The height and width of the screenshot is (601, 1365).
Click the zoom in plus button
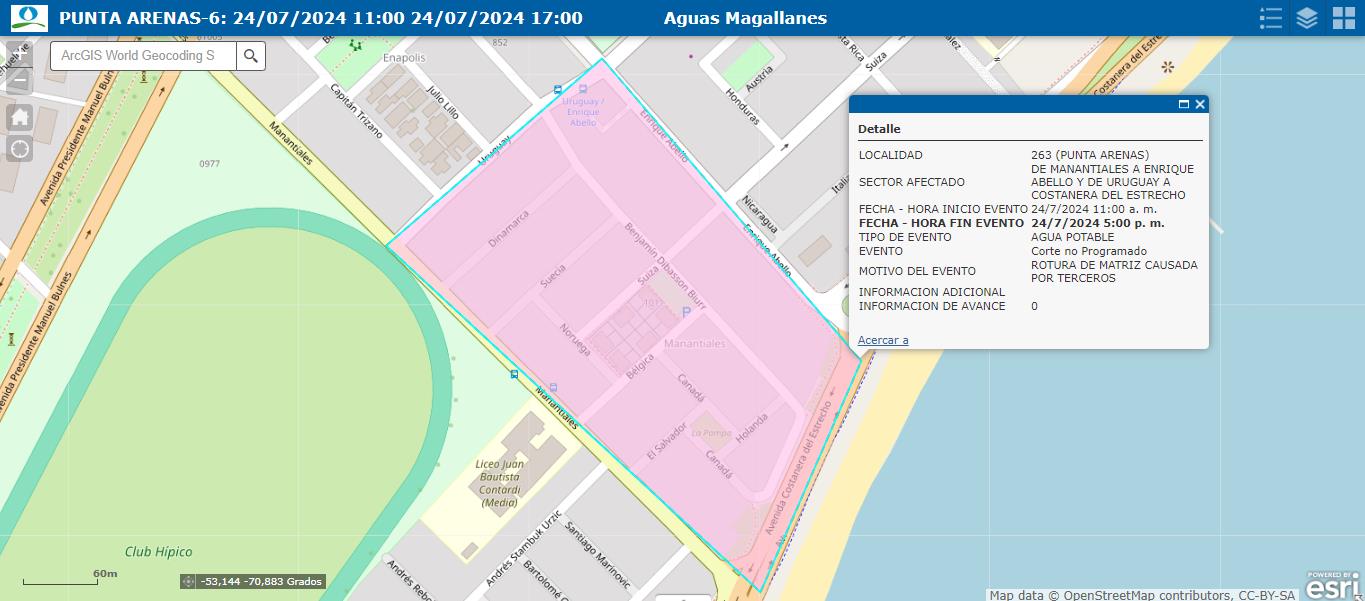tap(20, 53)
